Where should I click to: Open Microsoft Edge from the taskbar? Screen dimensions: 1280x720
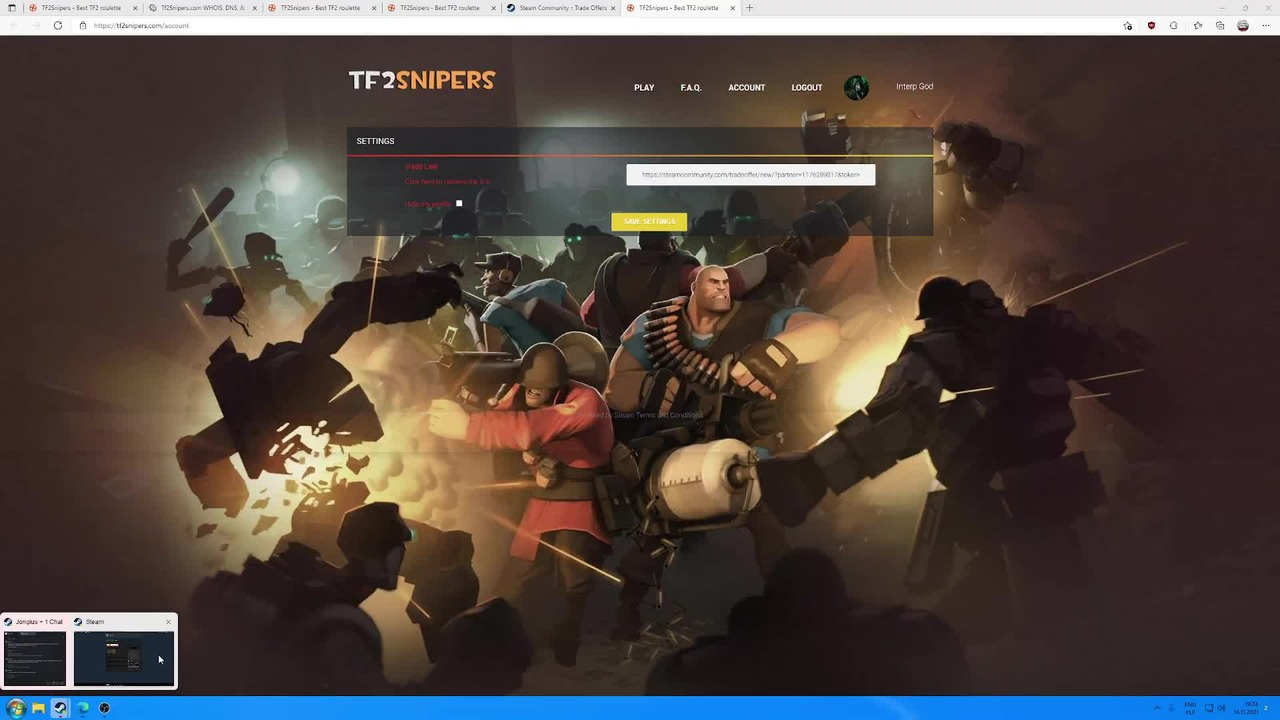(82, 708)
